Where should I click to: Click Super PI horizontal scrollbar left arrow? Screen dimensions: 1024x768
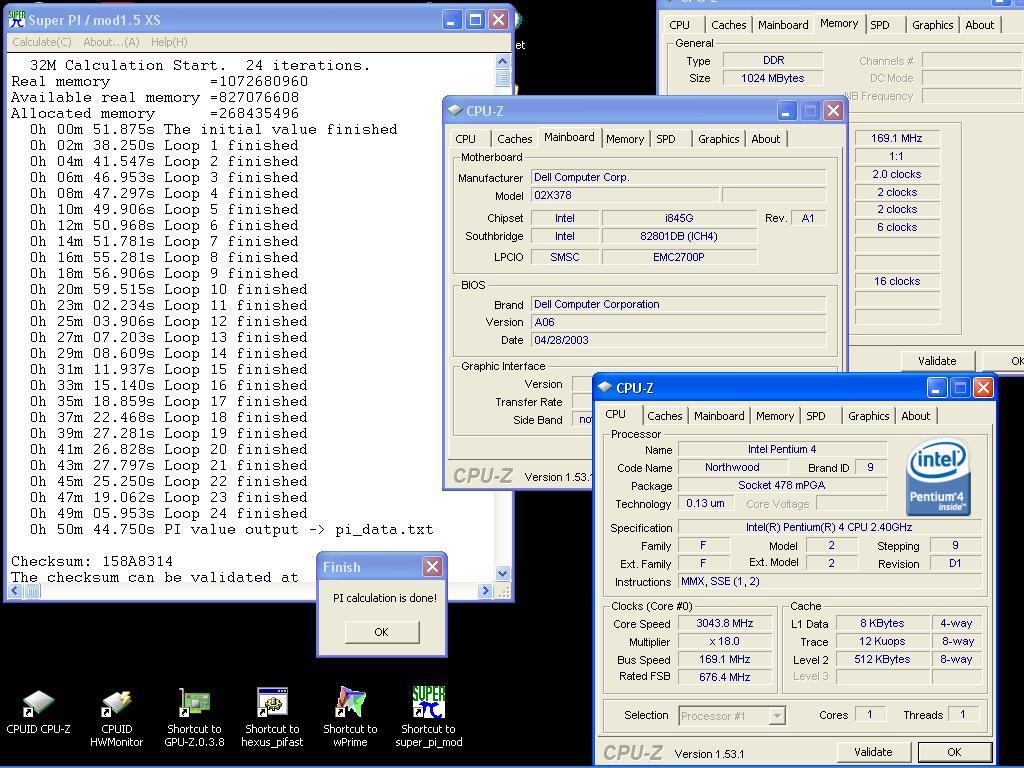click(16, 590)
